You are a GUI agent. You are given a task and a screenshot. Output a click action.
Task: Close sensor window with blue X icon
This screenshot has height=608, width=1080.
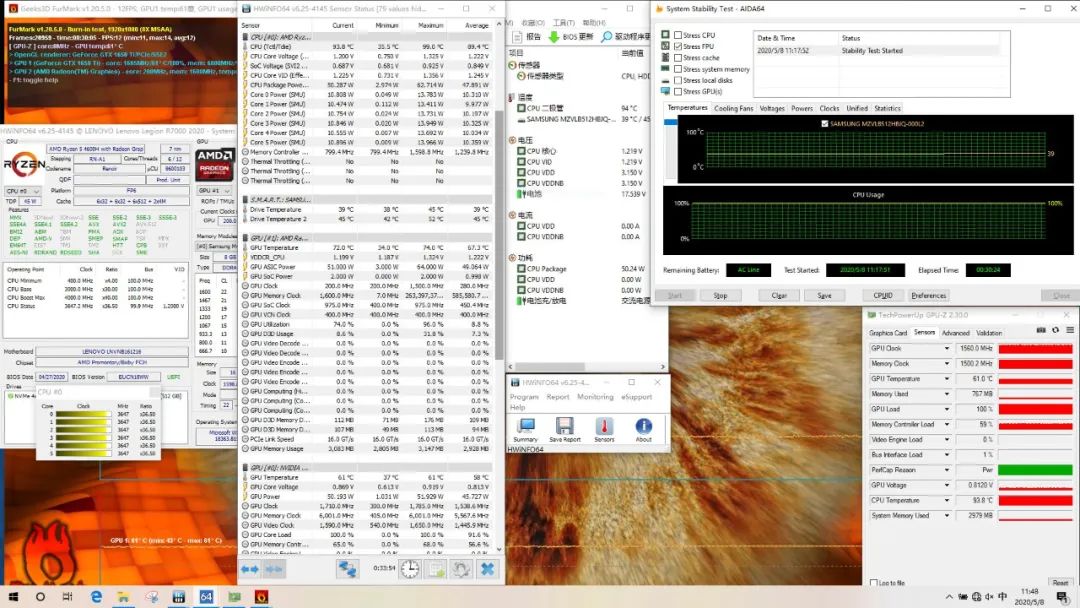coord(487,569)
